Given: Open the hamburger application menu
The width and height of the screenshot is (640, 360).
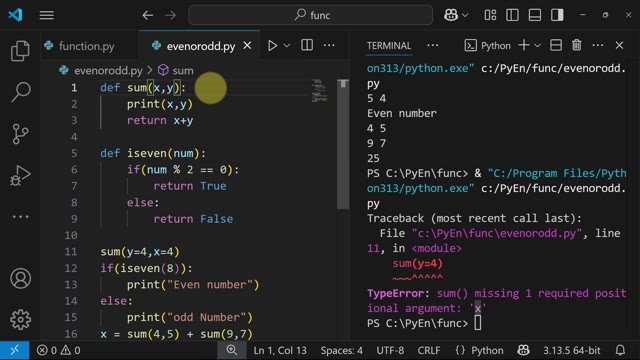Looking at the screenshot, I should click(x=47, y=15).
